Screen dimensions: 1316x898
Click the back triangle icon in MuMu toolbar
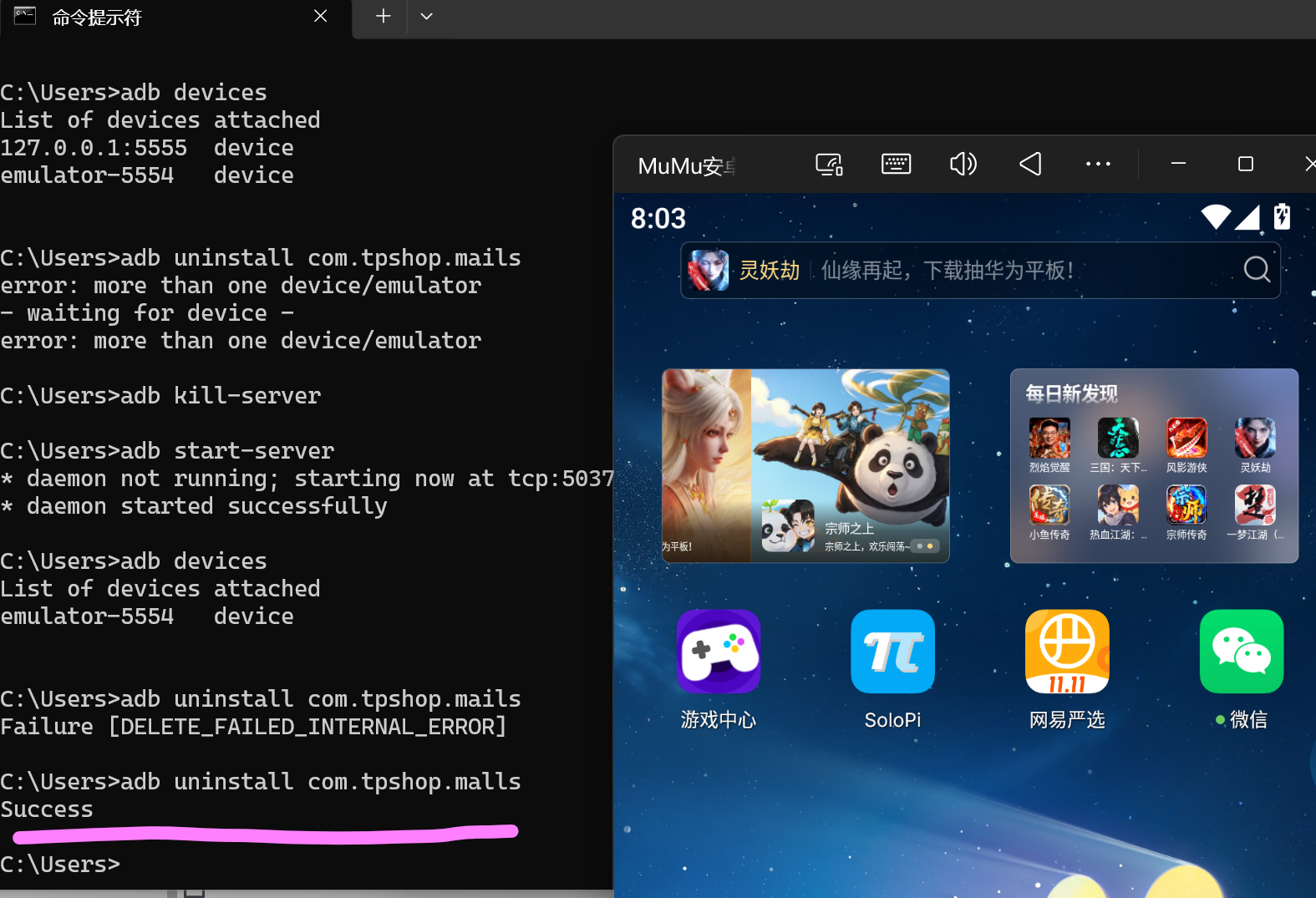click(1030, 164)
